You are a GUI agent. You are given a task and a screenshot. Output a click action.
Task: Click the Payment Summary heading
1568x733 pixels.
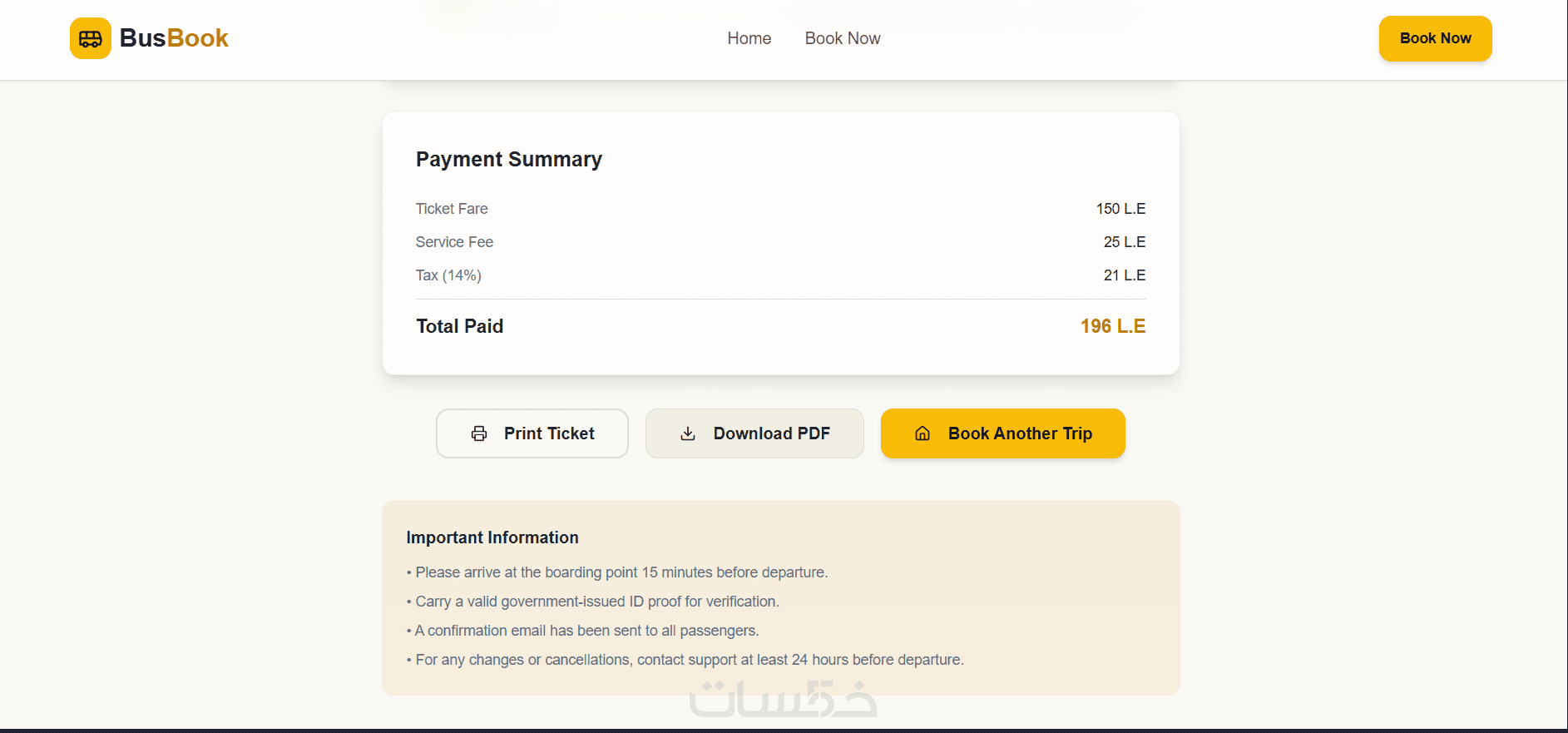click(x=508, y=159)
